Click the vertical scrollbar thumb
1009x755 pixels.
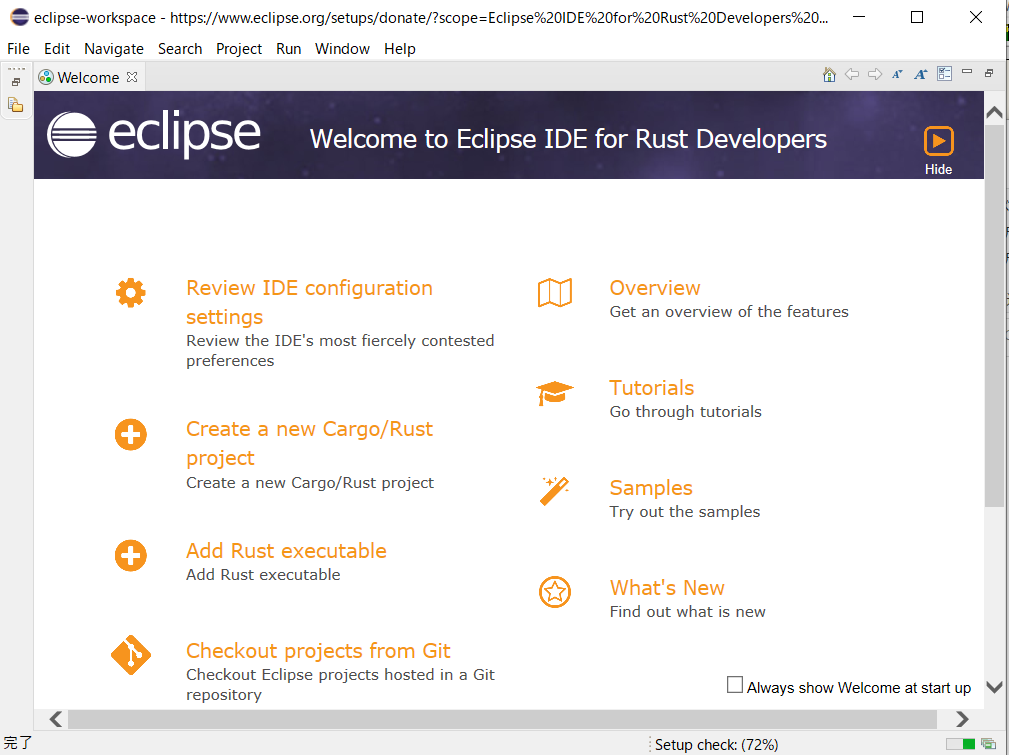[994, 315]
